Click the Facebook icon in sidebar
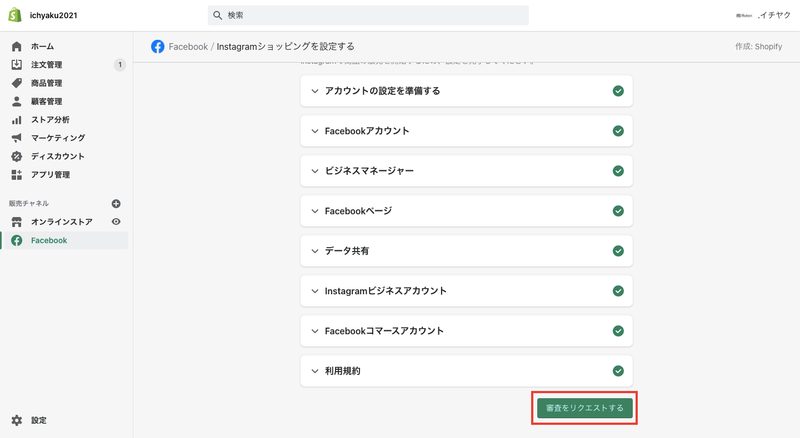The image size is (800, 438). [x=16, y=240]
